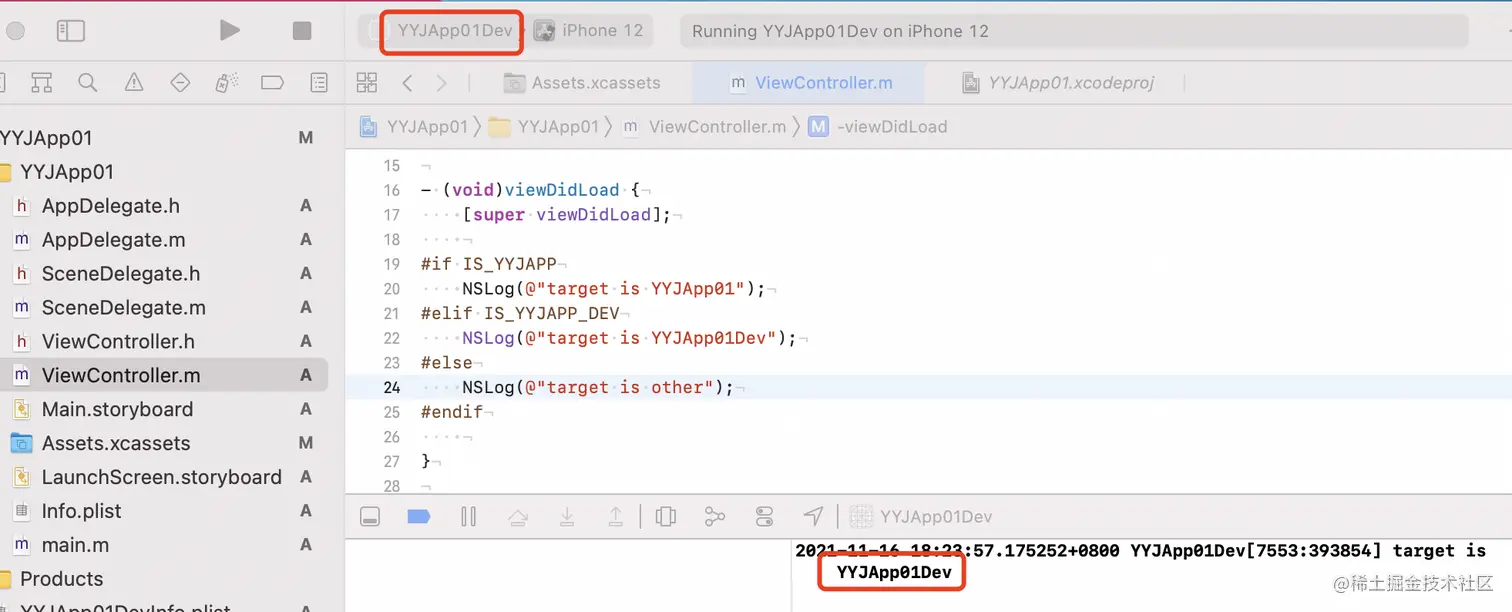Switch to the Assets.xcassets tab

click(x=582, y=83)
